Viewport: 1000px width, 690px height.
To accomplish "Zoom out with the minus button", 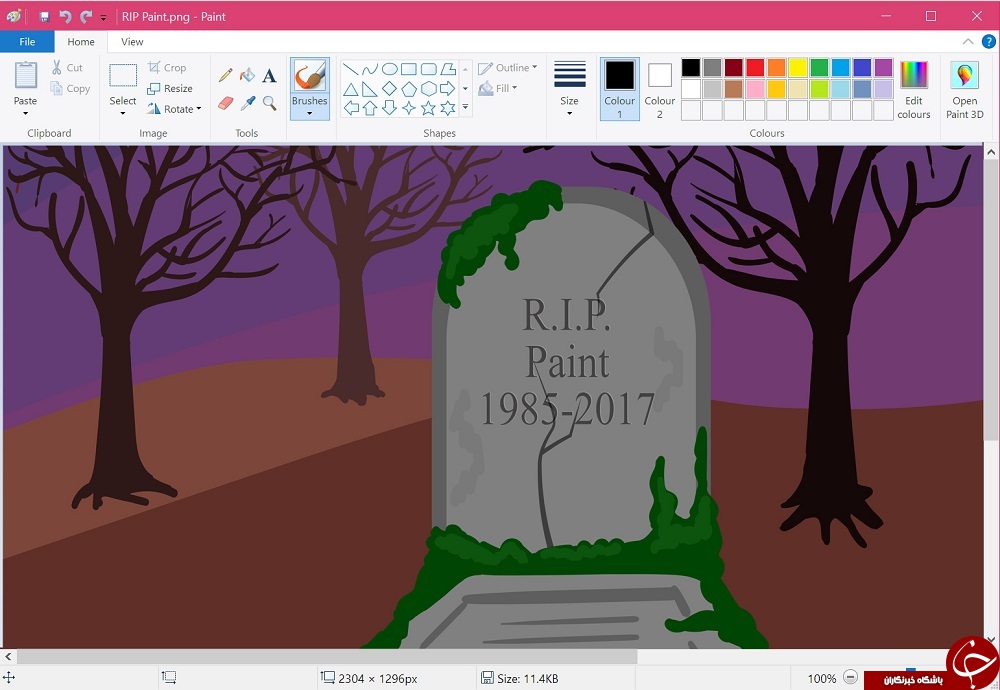I will point(849,678).
